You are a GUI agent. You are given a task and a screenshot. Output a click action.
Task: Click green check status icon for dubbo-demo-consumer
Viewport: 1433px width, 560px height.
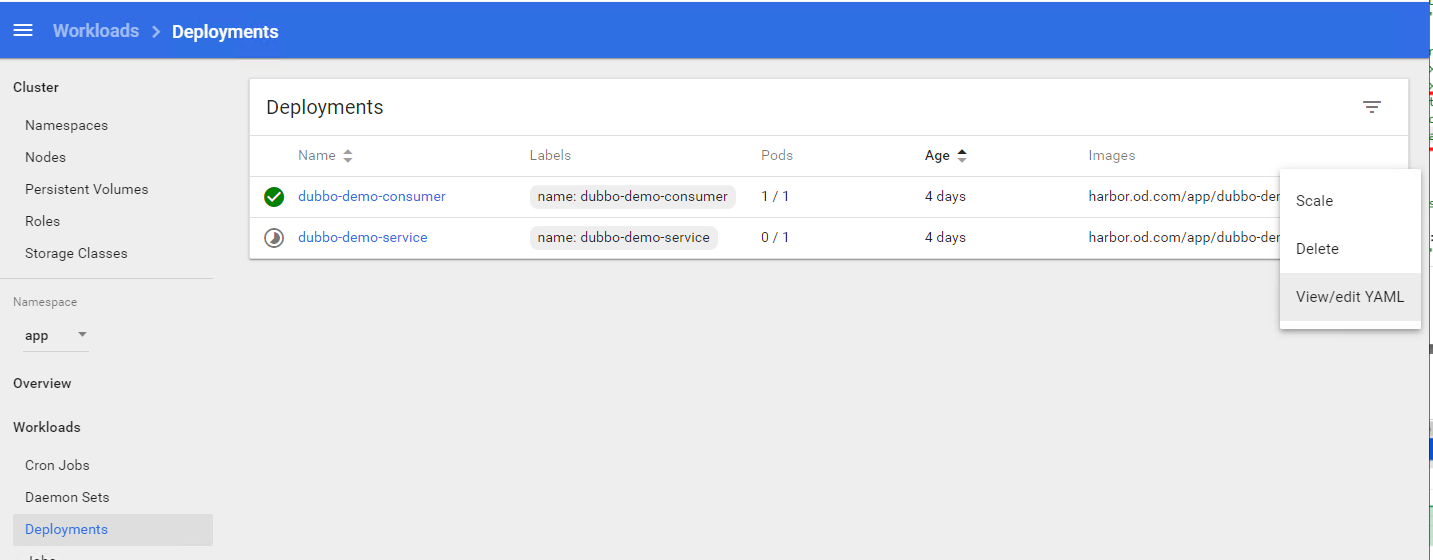(274, 197)
